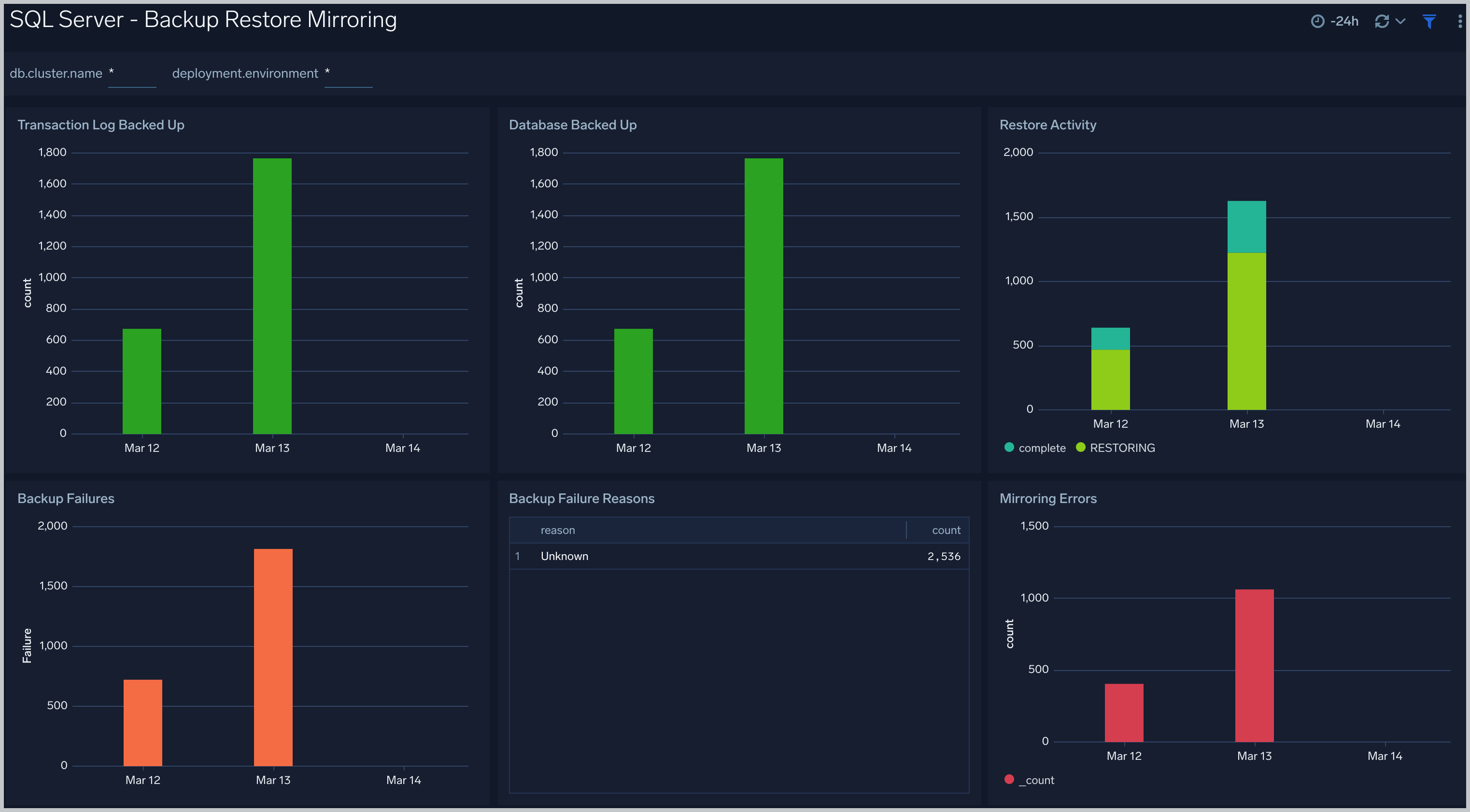Viewport: 1470px width, 812px height.
Task: Click the Restore Activity panel title
Action: click(x=1048, y=125)
